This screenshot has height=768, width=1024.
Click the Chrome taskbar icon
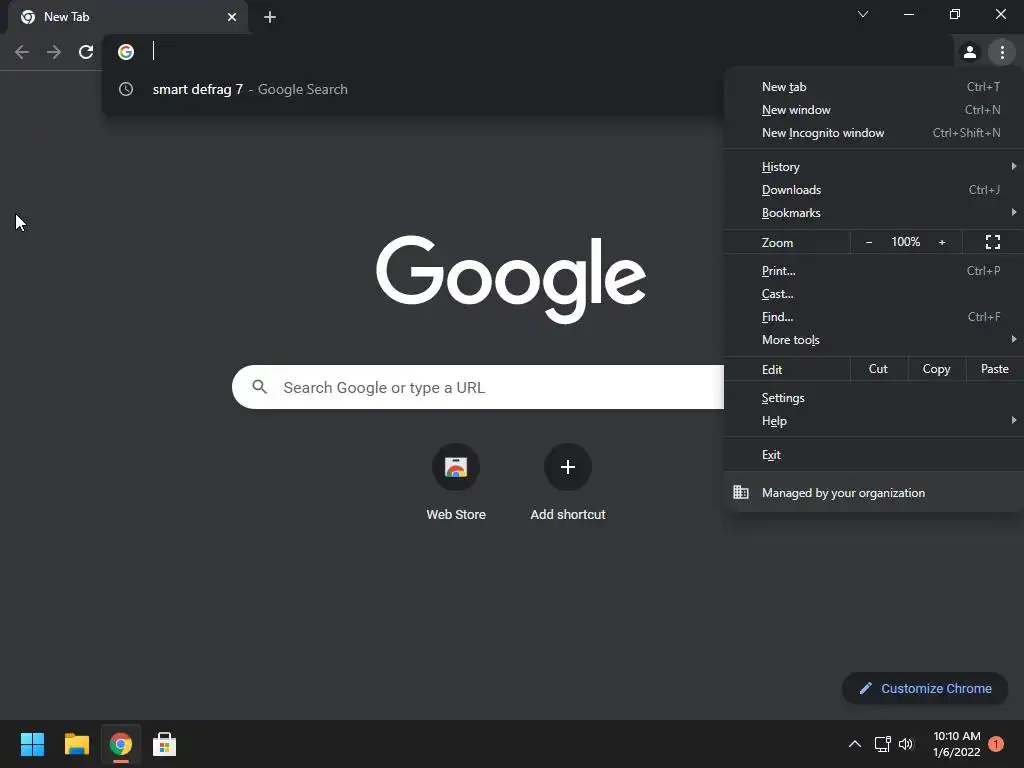click(121, 744)
